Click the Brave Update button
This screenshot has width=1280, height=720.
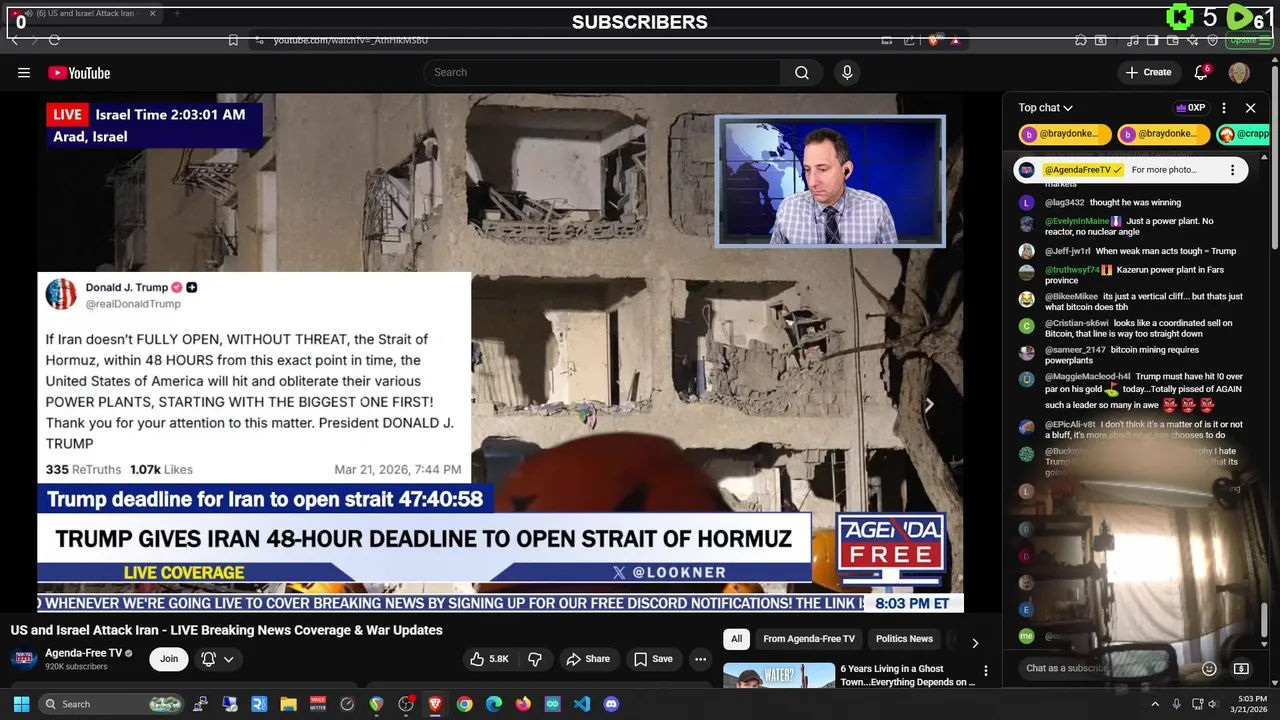click(x=1248, y=40)
